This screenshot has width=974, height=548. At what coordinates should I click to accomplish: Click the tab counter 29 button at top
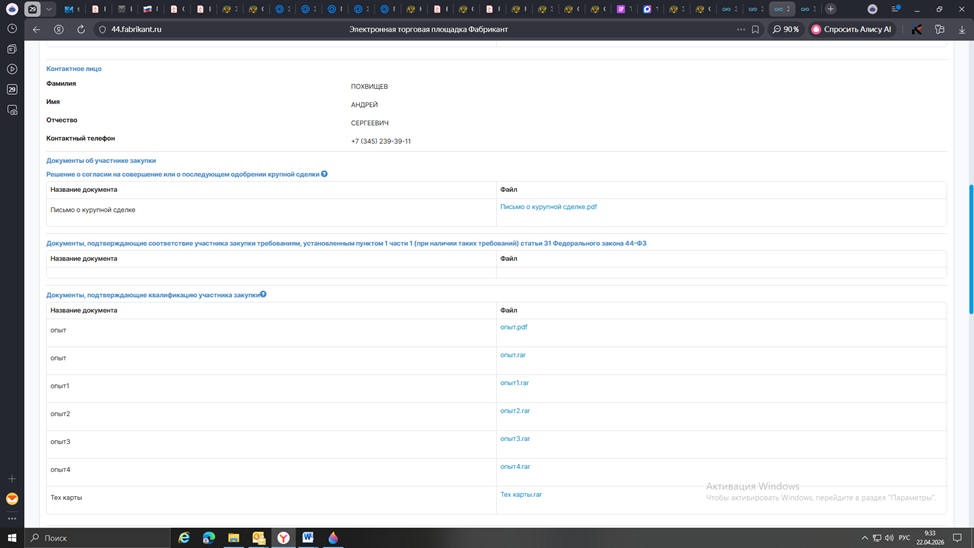click(x=32, y=9)
